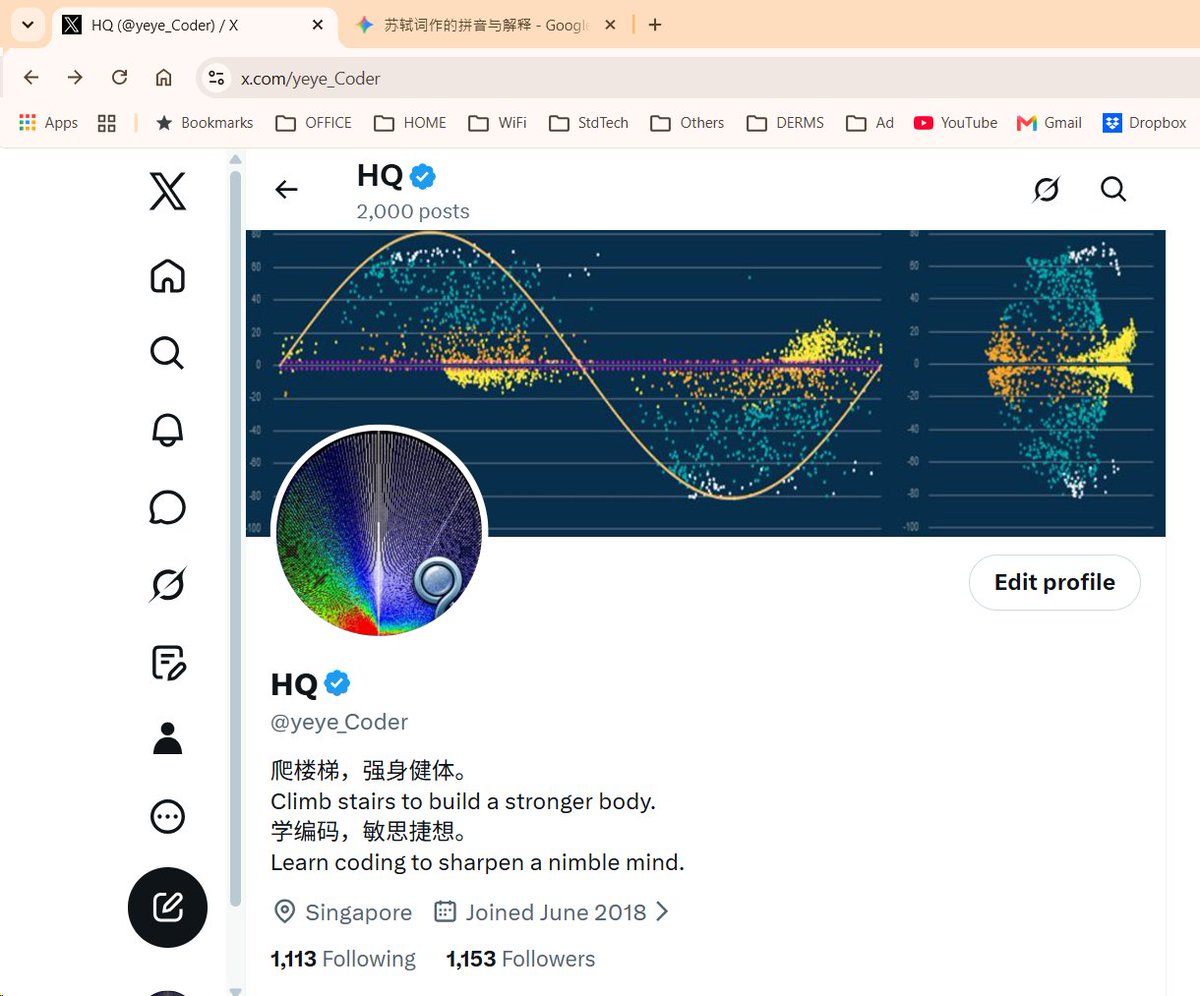Open More options circle in sidebar
Viewport: 1200px width, 996px height.
[167, 816]
